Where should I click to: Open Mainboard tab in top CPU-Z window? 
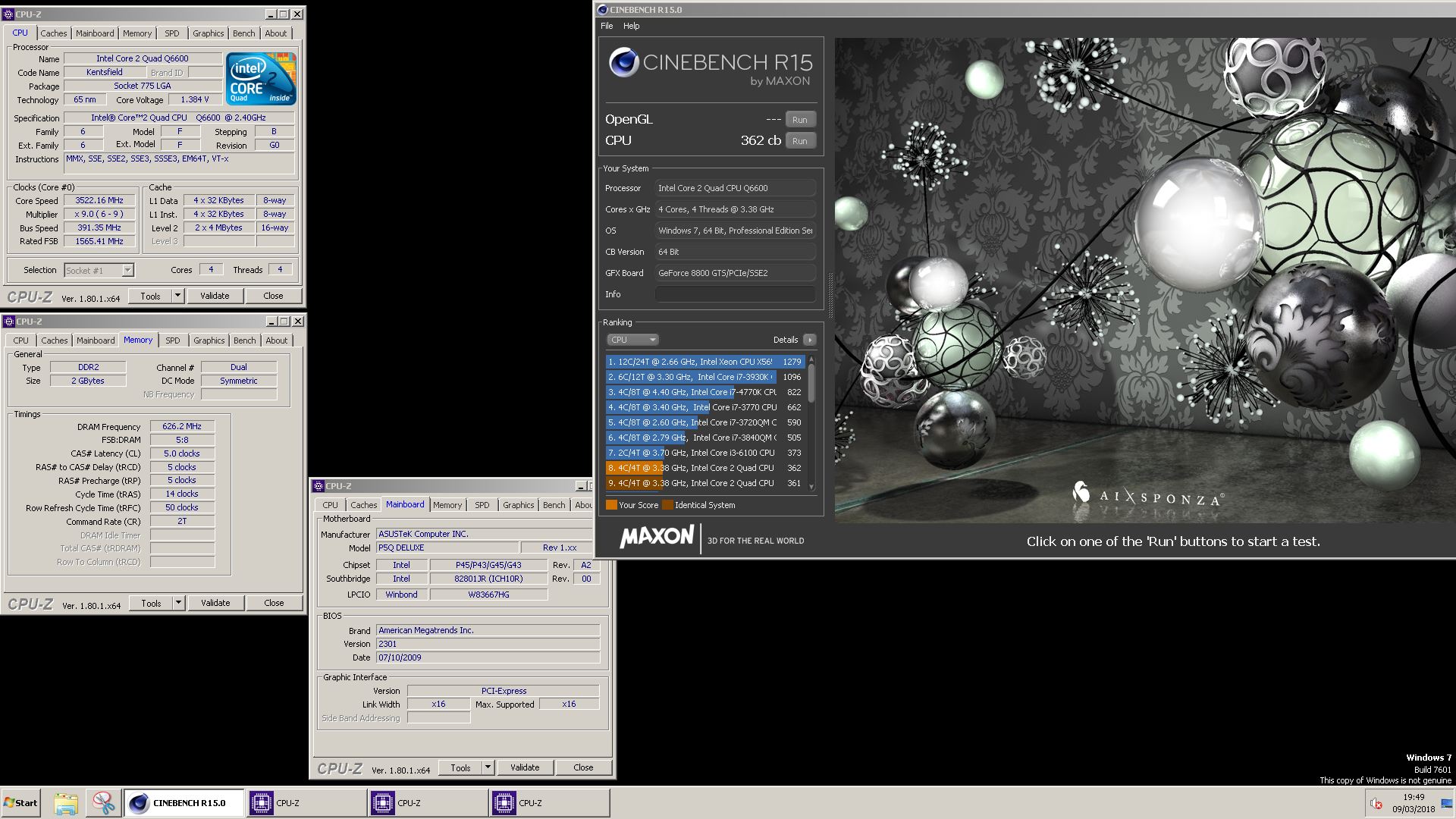click(x=95, y=33)
